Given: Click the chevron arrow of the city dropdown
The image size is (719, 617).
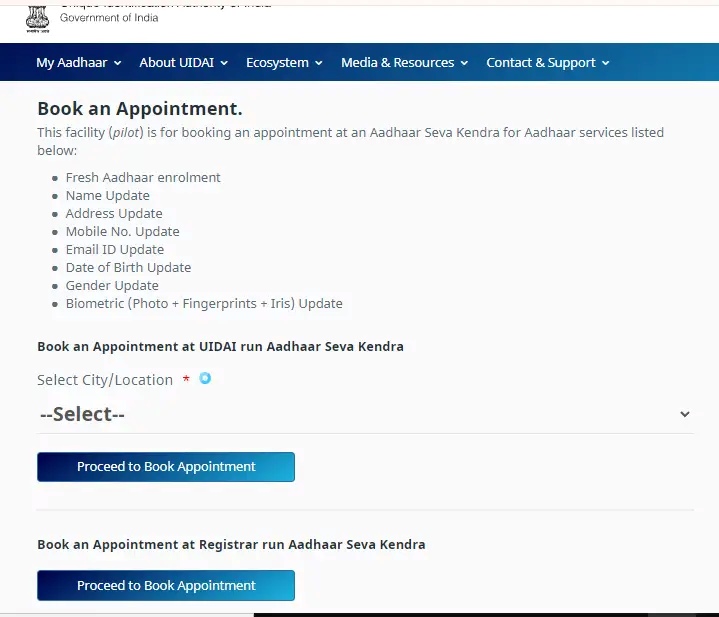Looking at the screenshot, I should coord(685,414).
